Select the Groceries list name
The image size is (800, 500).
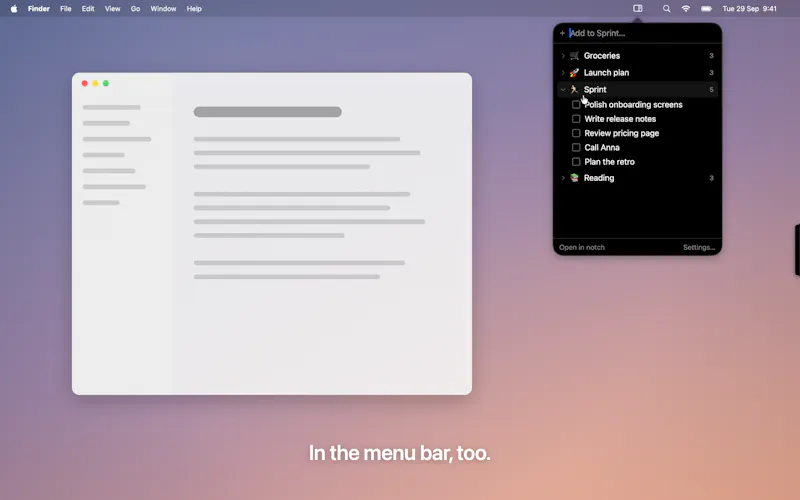pos(602,56)
